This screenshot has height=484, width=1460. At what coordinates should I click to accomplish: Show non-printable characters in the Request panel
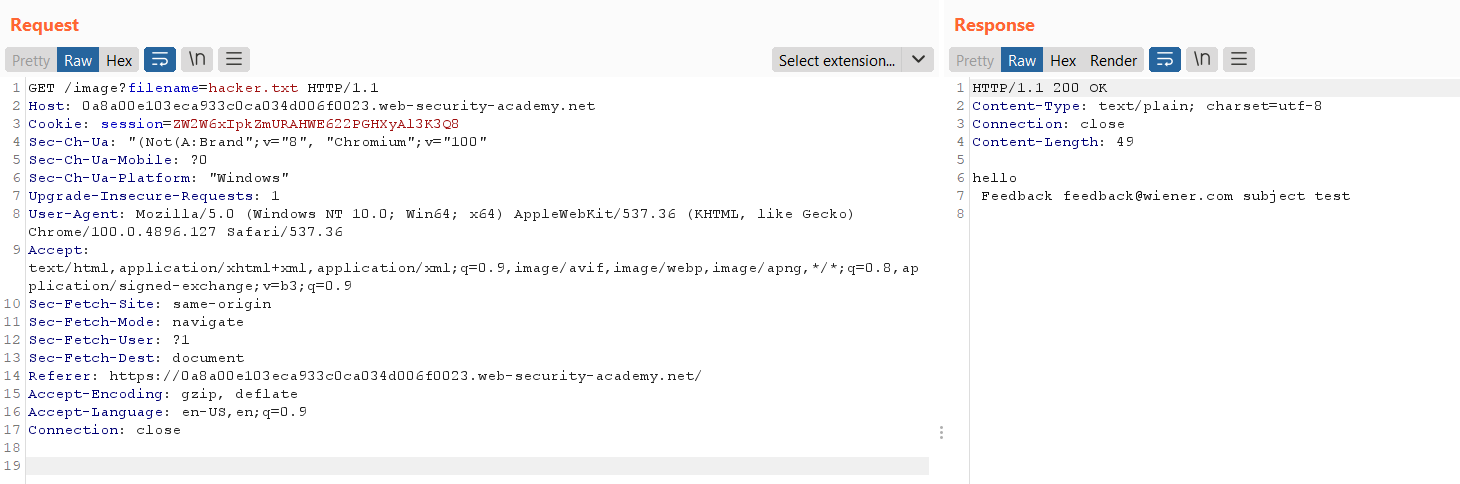coord(197,60)
